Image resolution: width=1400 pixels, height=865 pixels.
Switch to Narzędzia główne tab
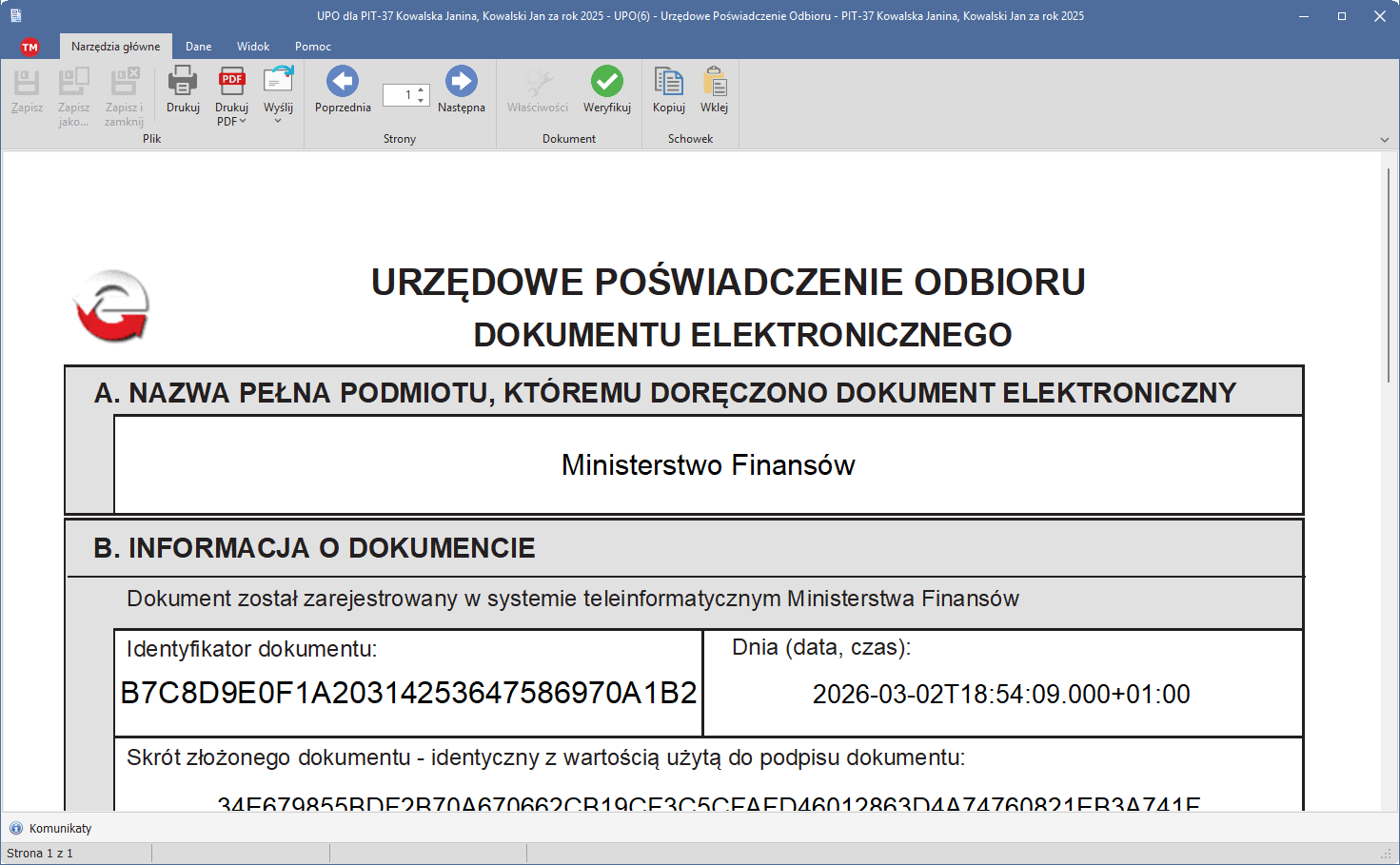pos(116,46)
